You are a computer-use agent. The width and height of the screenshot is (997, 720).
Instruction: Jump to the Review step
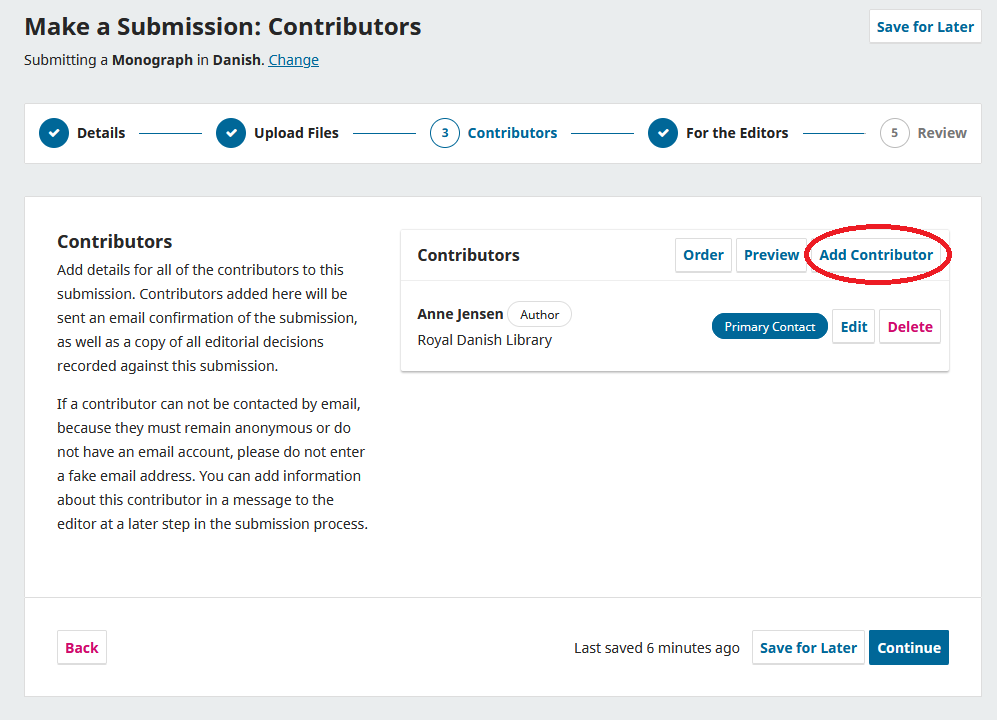tap(942, 133)
